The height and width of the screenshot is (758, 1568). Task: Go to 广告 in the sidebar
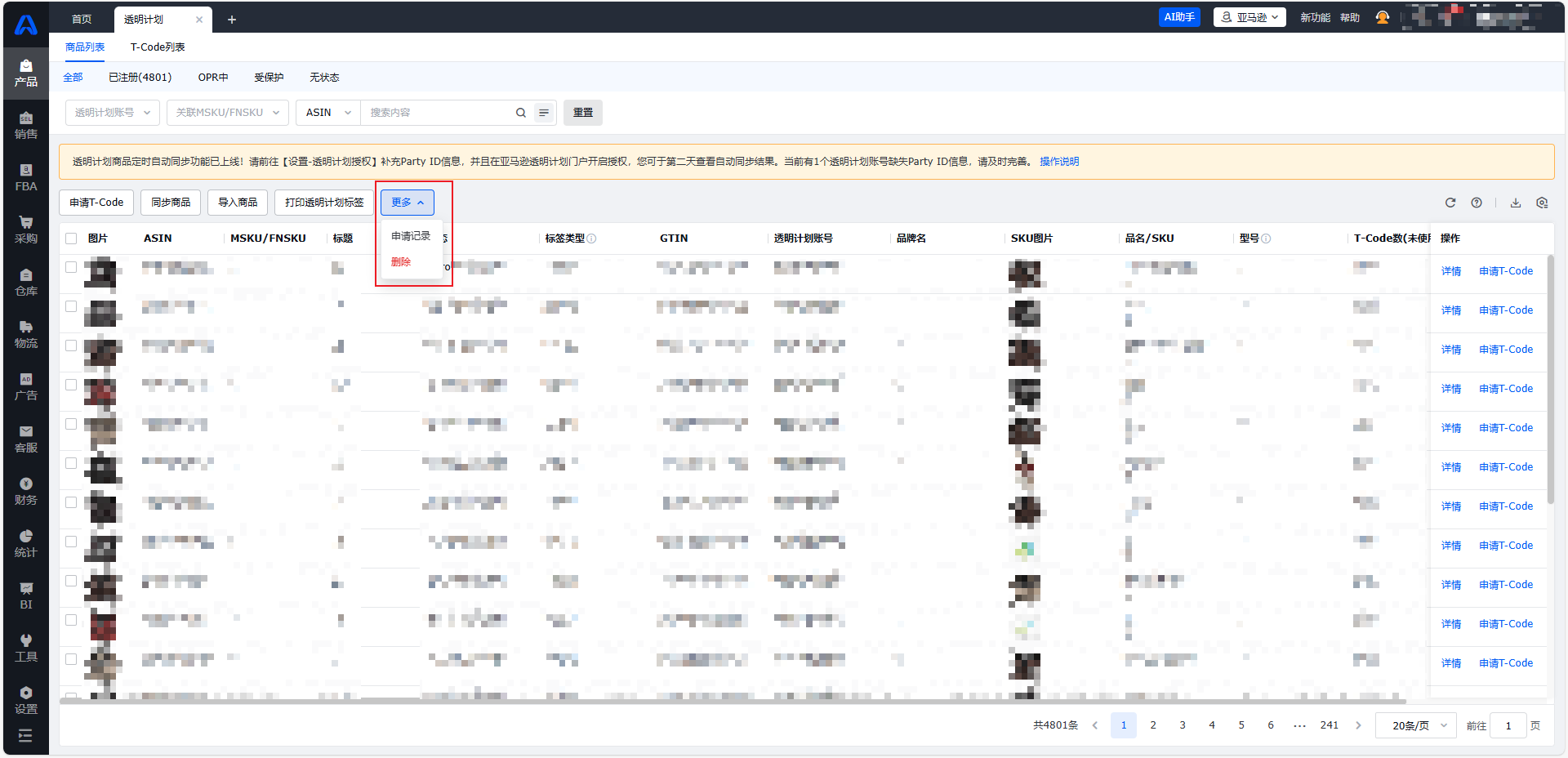coord(25,386)
